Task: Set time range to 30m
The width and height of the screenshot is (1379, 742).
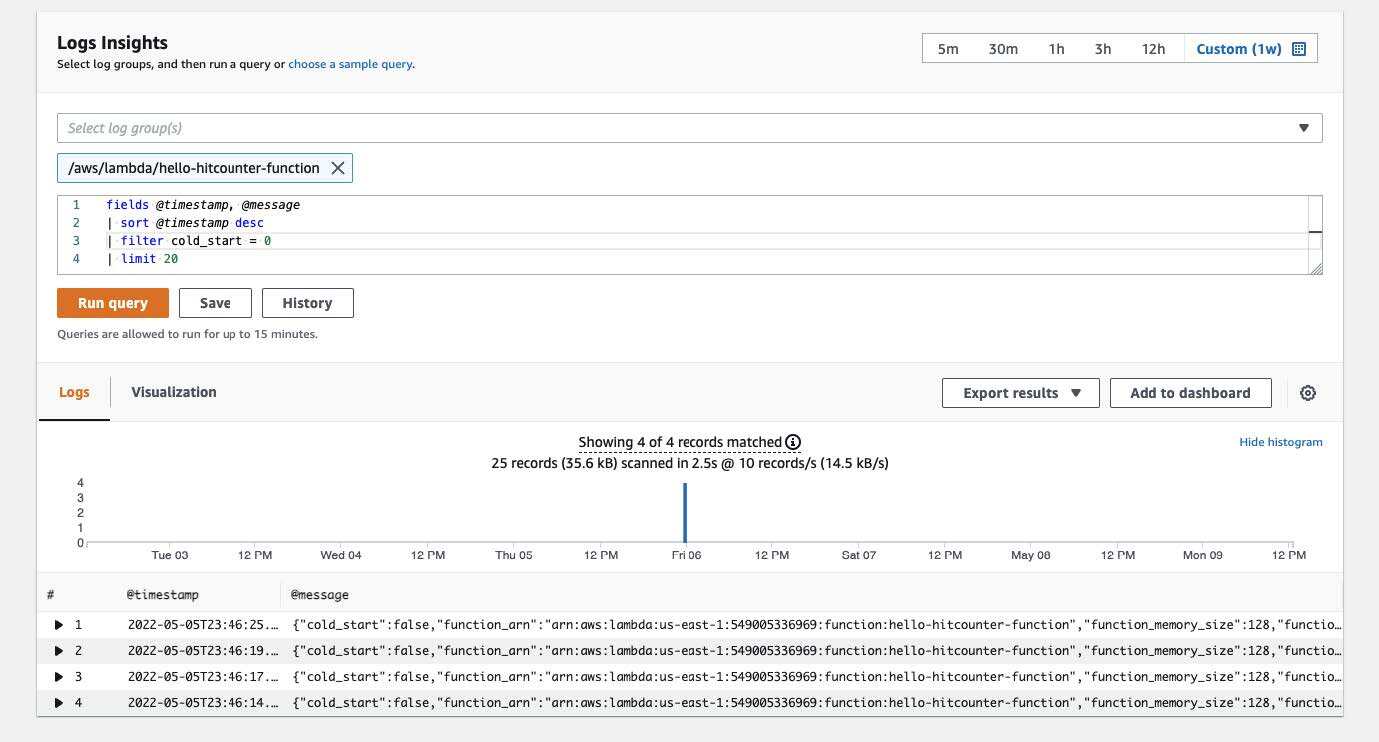Action: coord(1003,49)
